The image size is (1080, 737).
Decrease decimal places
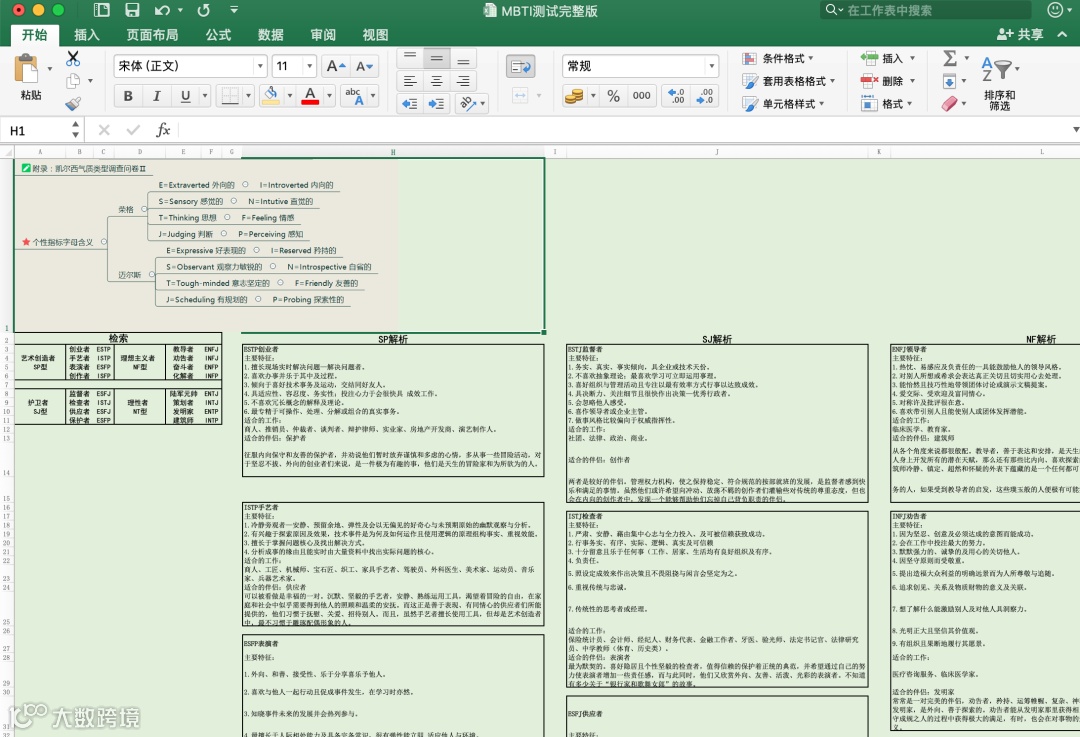705,96
